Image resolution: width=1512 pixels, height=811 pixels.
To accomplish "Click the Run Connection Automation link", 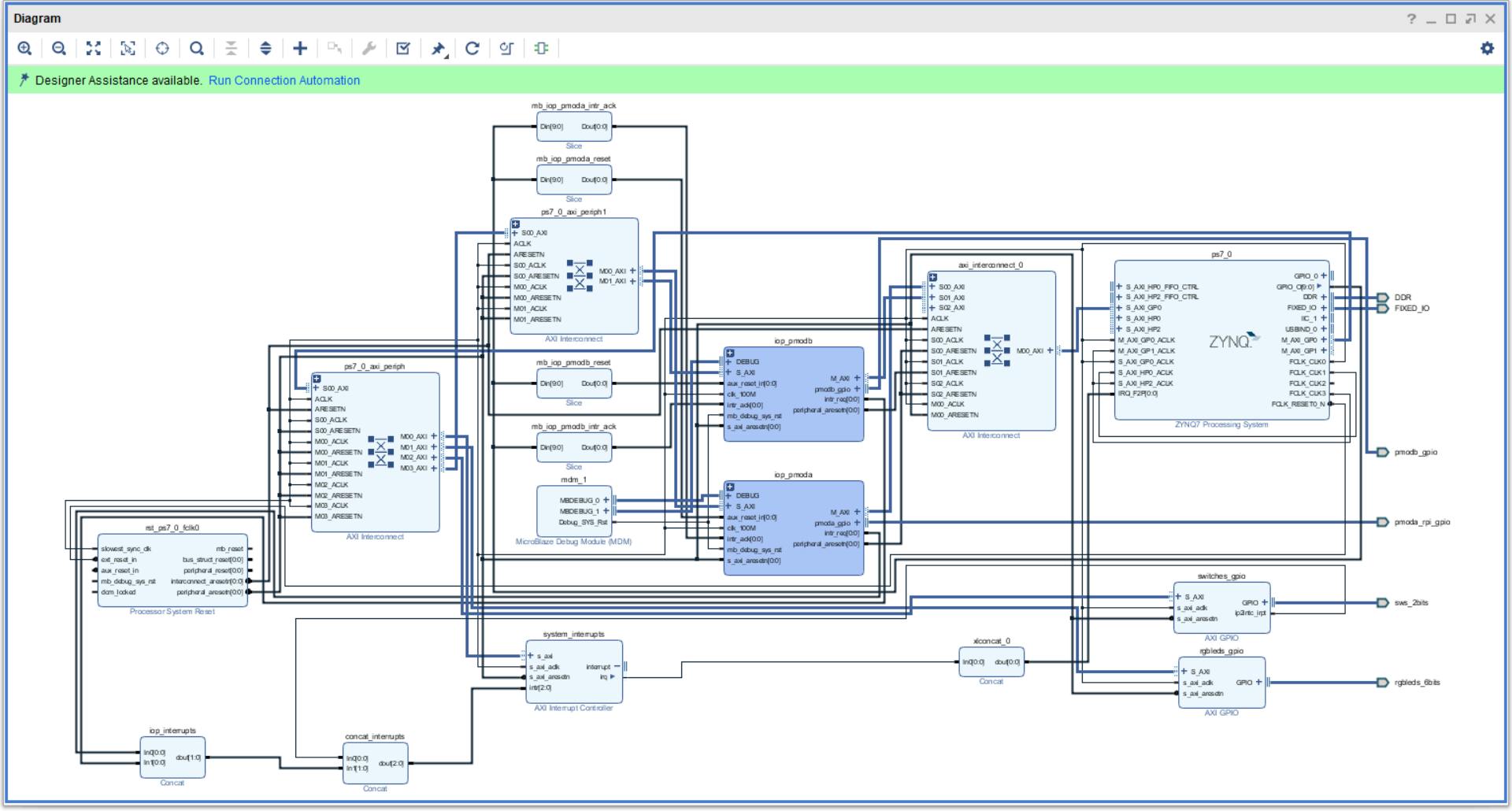I will point(284,80).
